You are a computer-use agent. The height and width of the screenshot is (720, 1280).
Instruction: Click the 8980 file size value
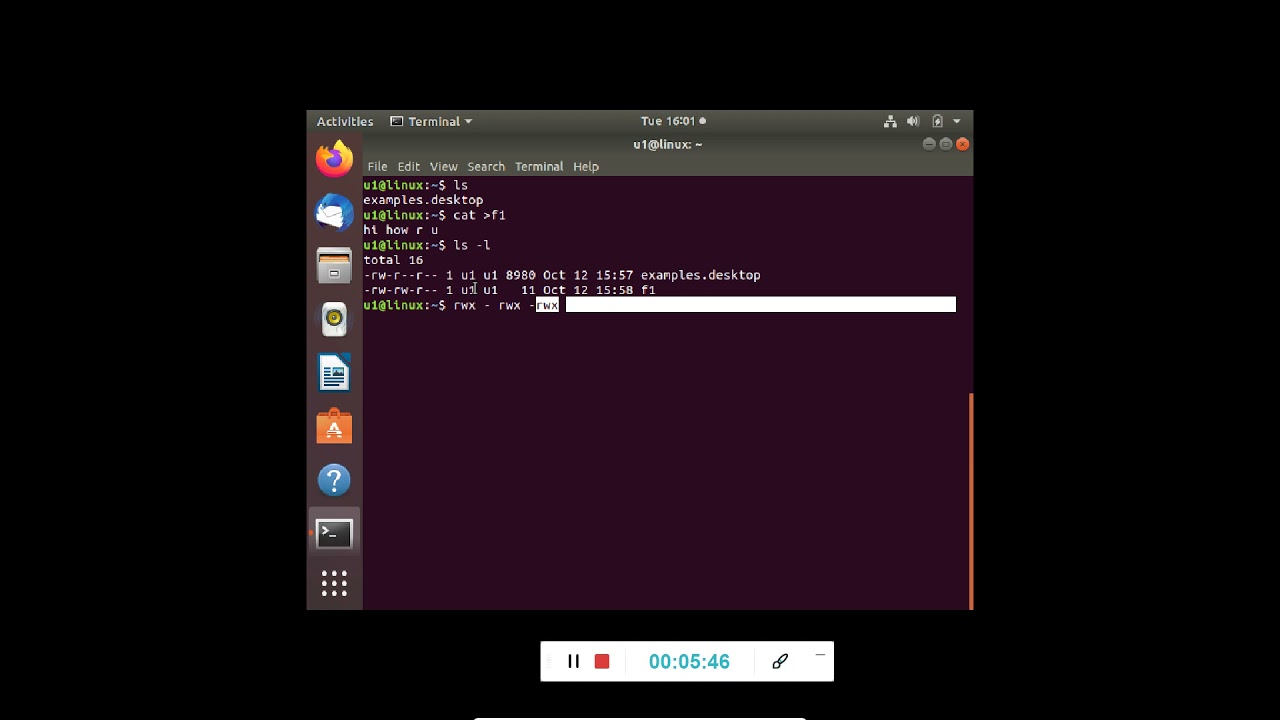click(x=520, y=275)
